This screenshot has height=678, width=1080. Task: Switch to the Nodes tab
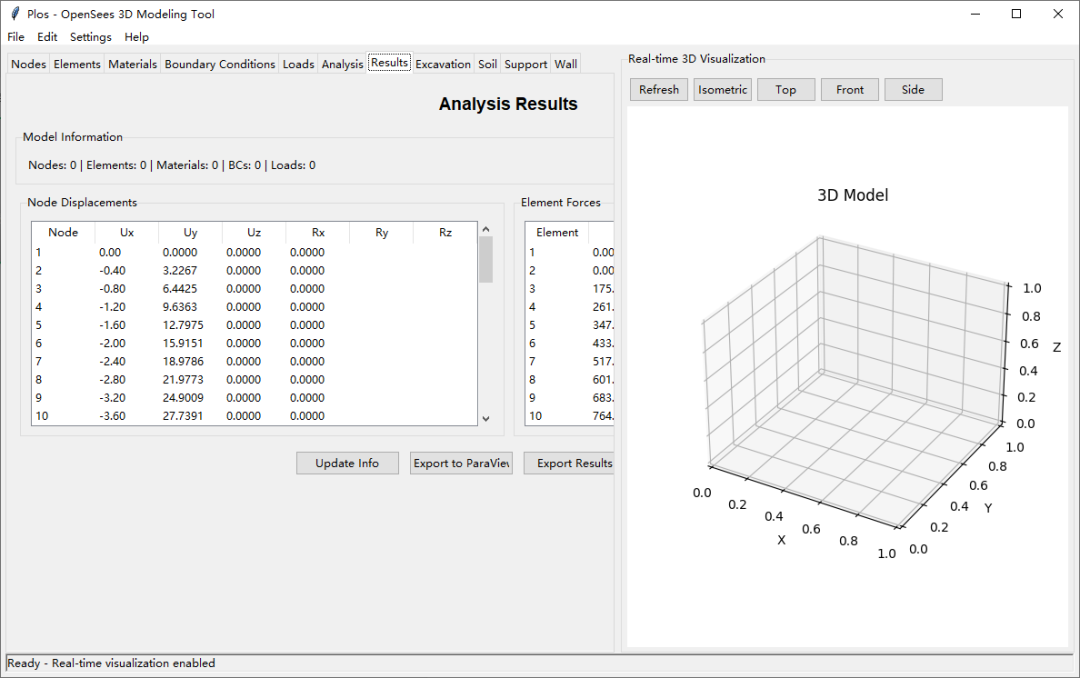pyautogui.click(x=28, y=64)
